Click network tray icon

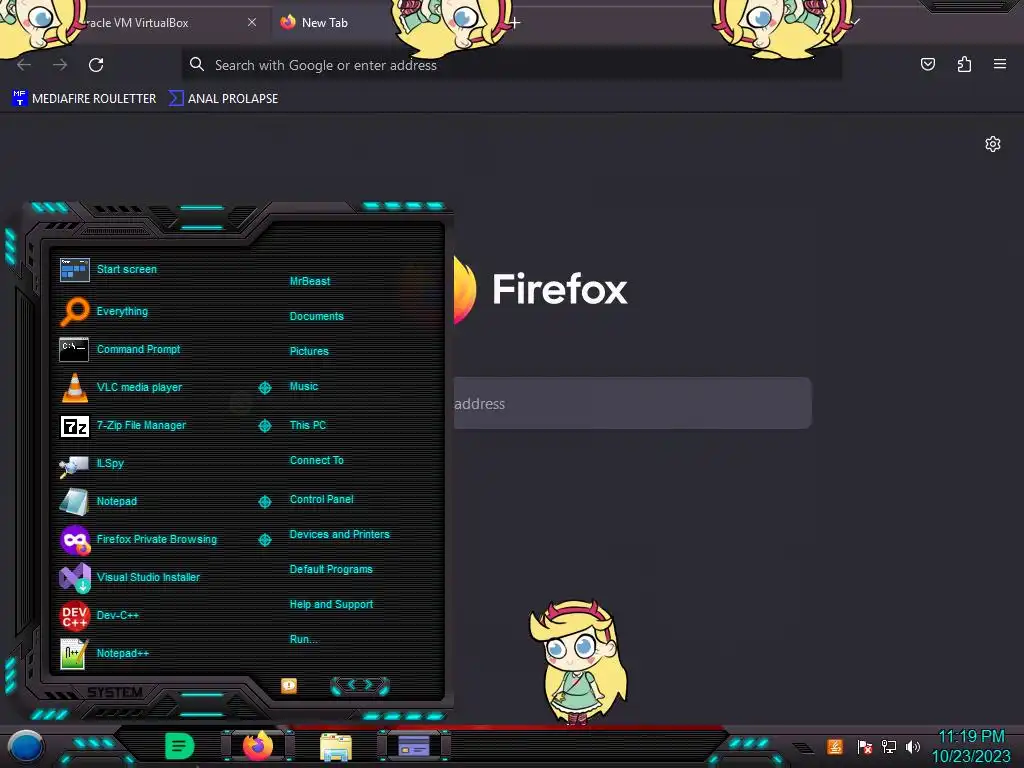(888, 746)
